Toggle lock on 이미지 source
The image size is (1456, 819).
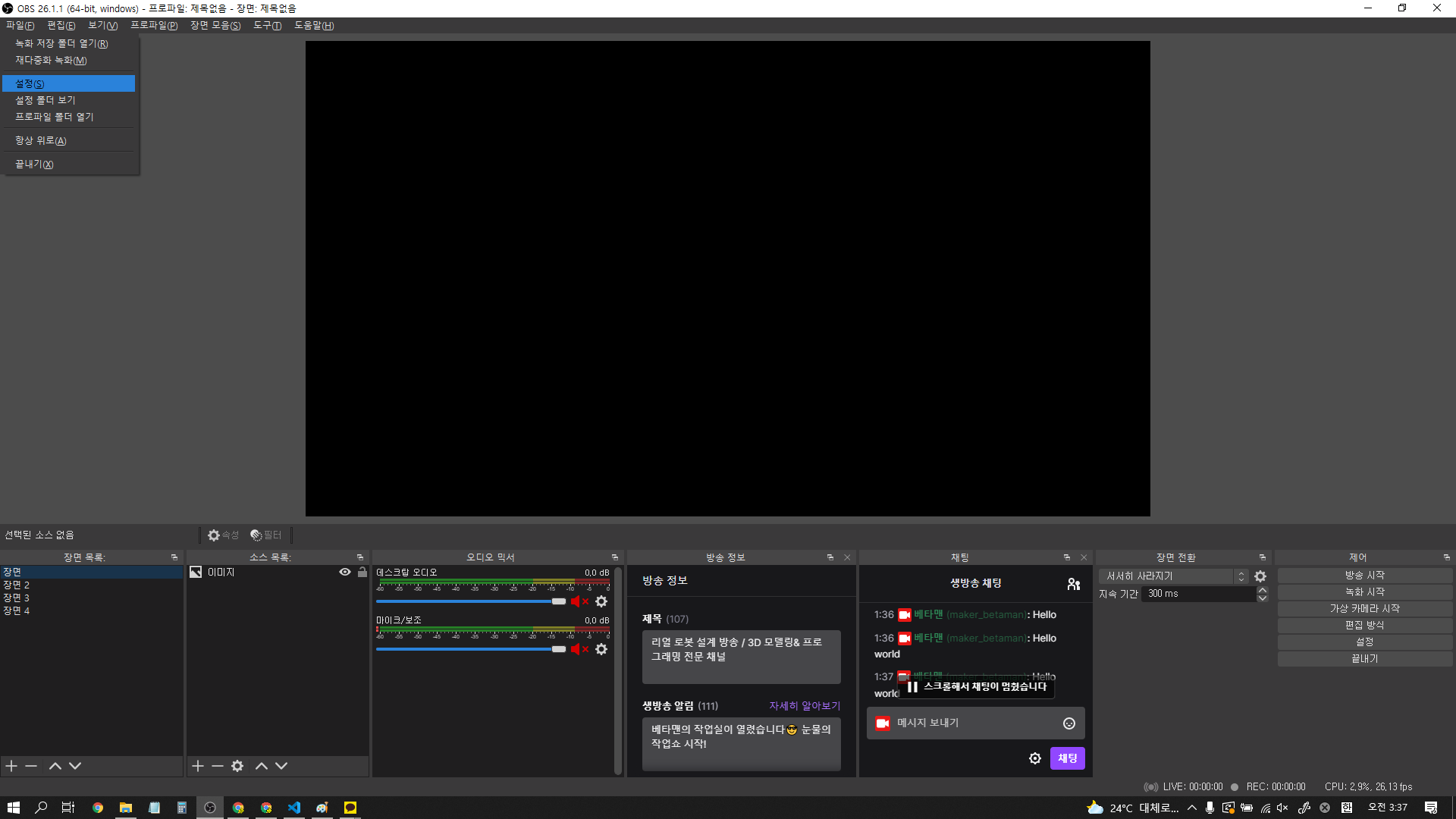pos(362,573)
